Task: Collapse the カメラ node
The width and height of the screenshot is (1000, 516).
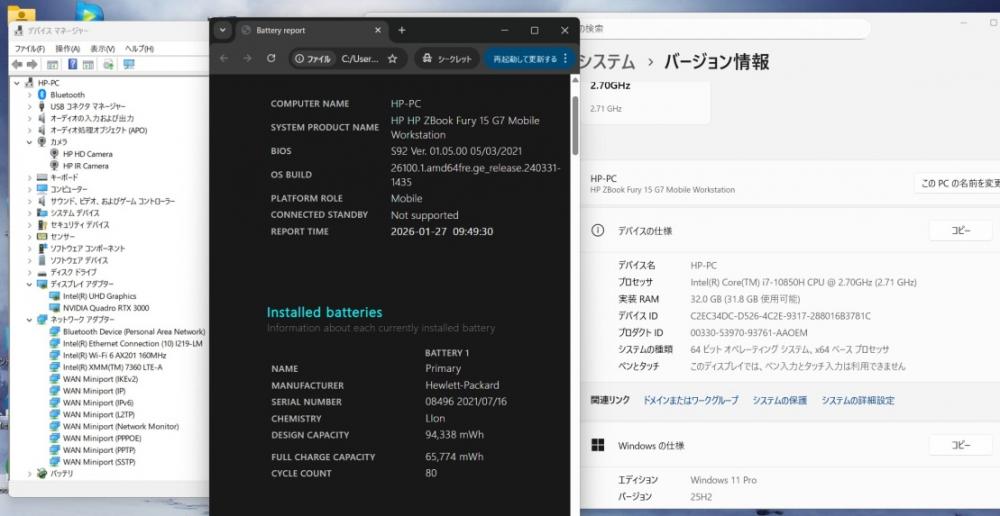Action: coord(29,142)
